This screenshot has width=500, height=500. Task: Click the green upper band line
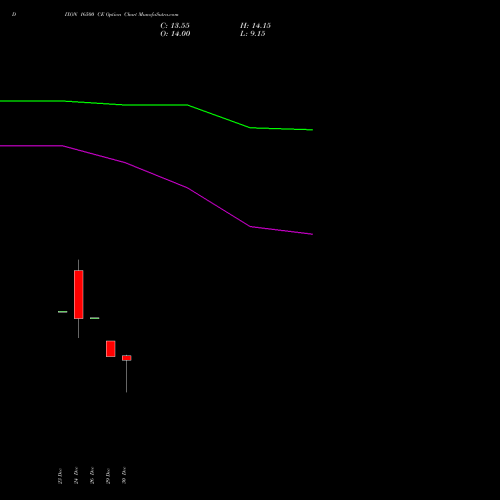156,105
